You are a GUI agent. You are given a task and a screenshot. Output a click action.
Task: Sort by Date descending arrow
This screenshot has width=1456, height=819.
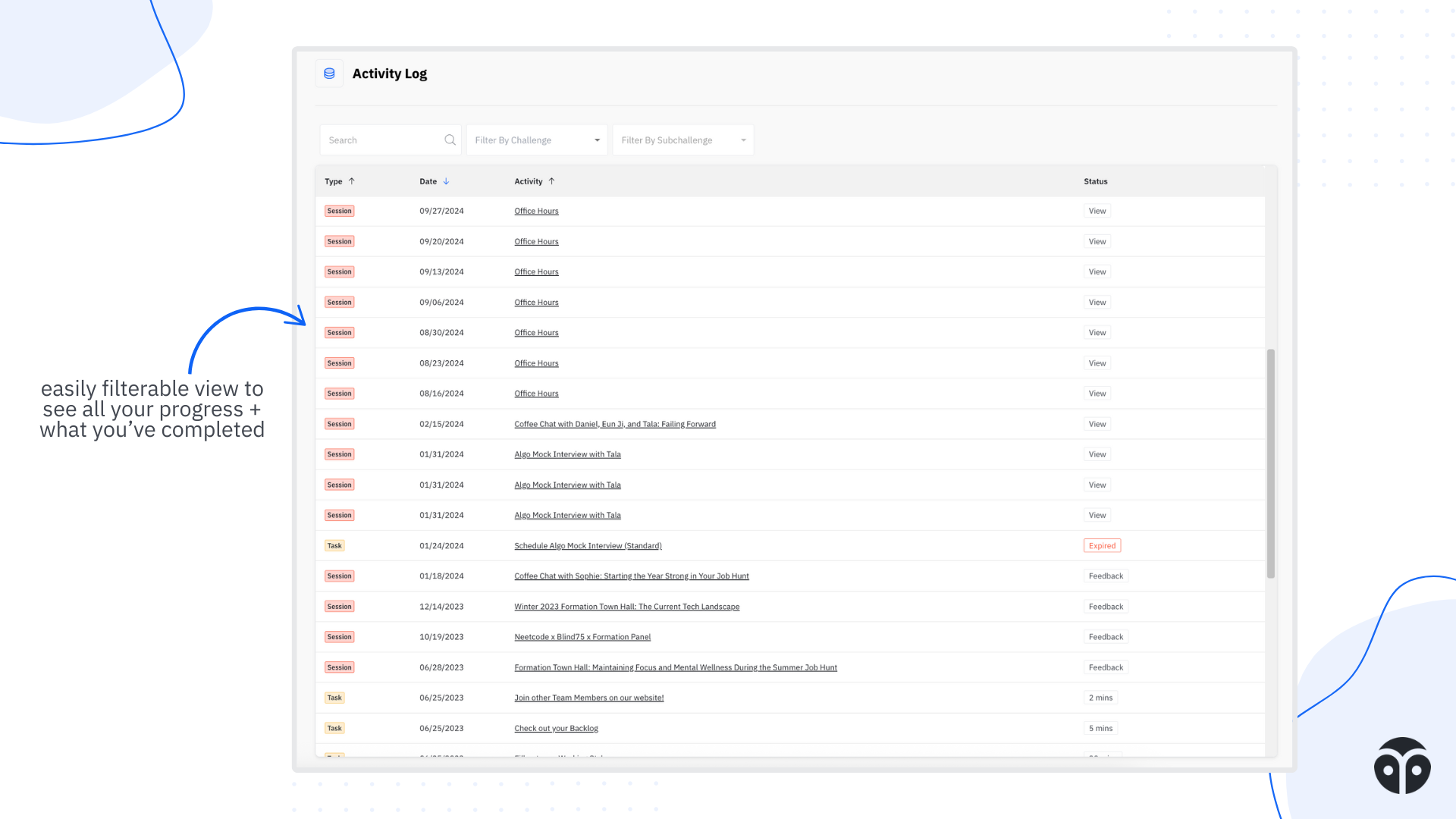click(x=446, y=181)
